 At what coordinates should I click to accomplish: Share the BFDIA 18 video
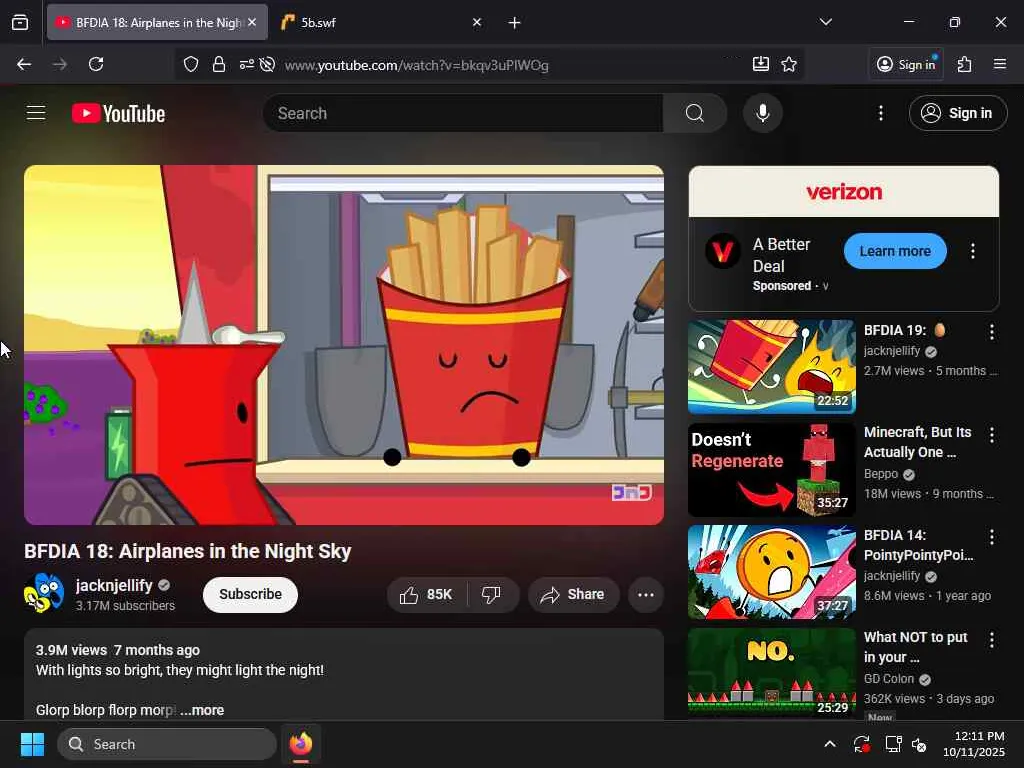[x=573, y=594]
